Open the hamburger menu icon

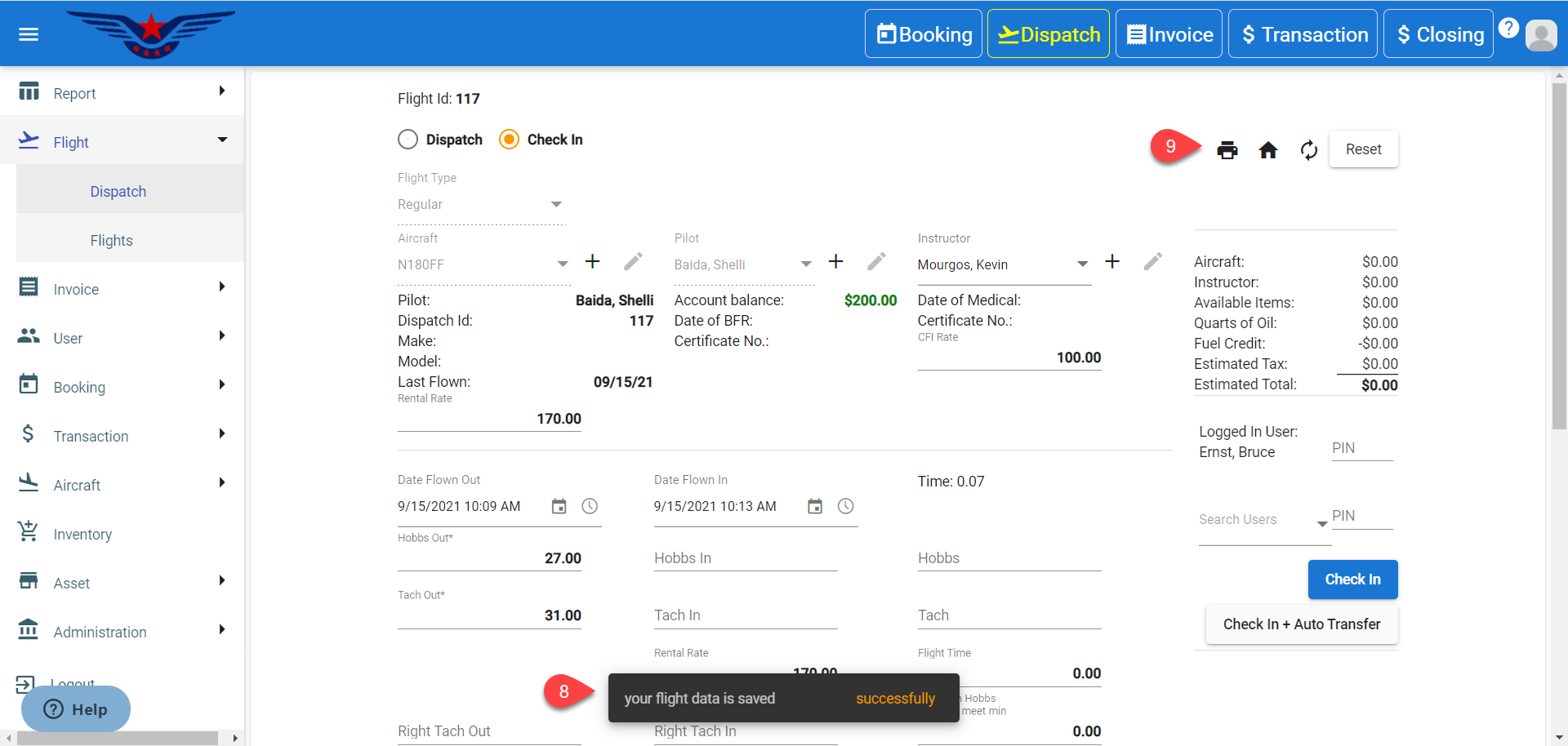(x=29, y=34)
